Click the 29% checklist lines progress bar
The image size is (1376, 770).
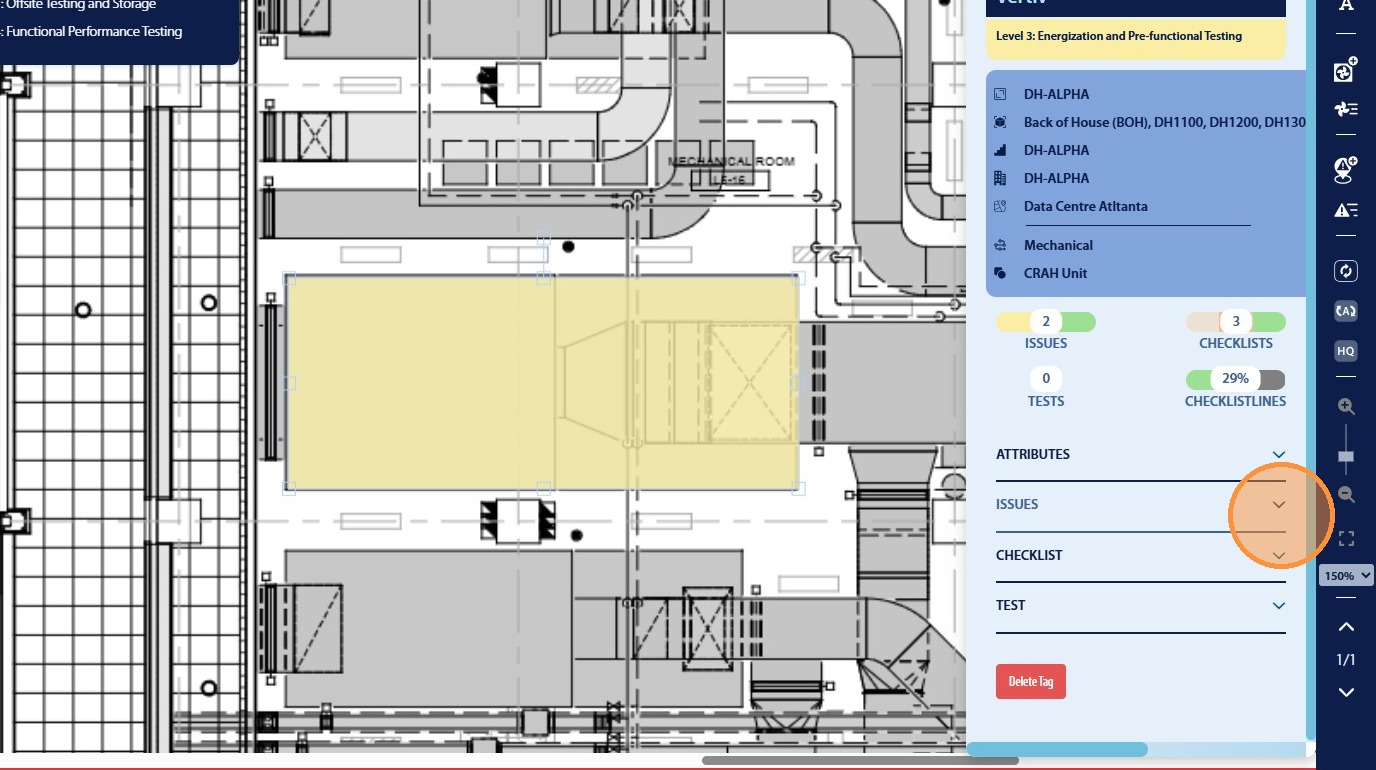(1236, 380)
